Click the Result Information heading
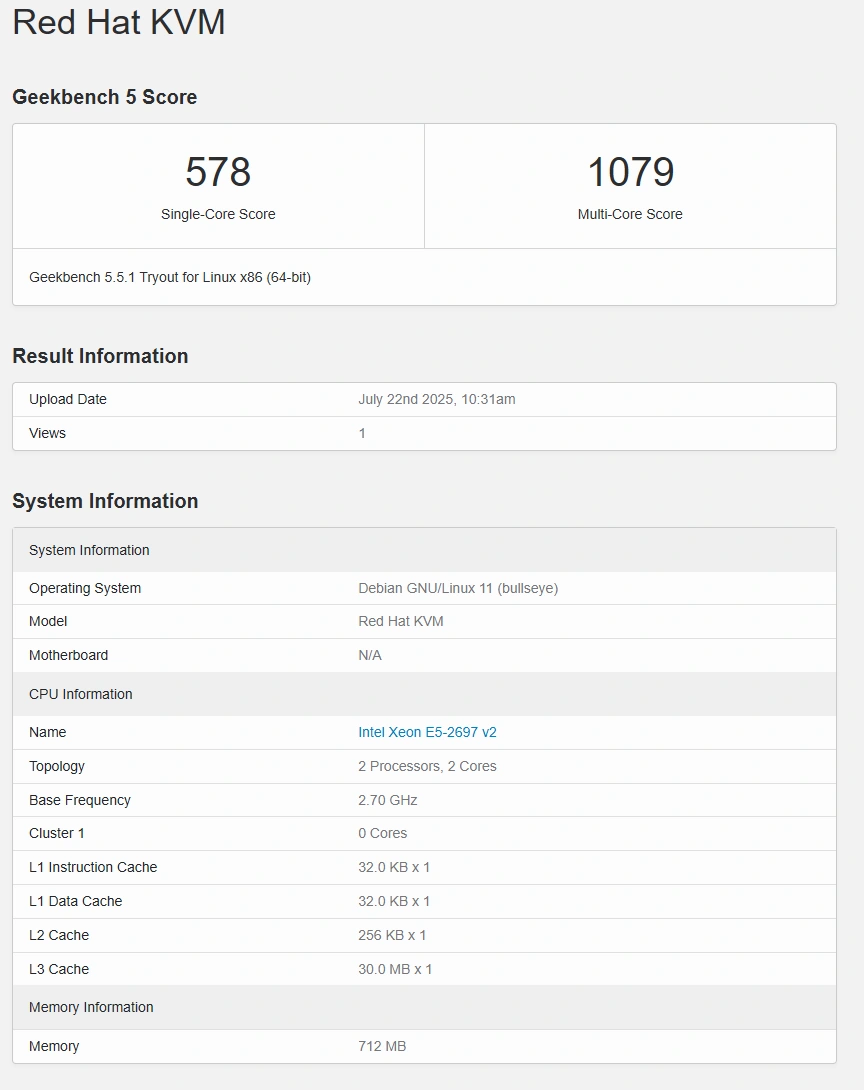Viewport: 864px width, 1090px height. (x=100, y=356)
